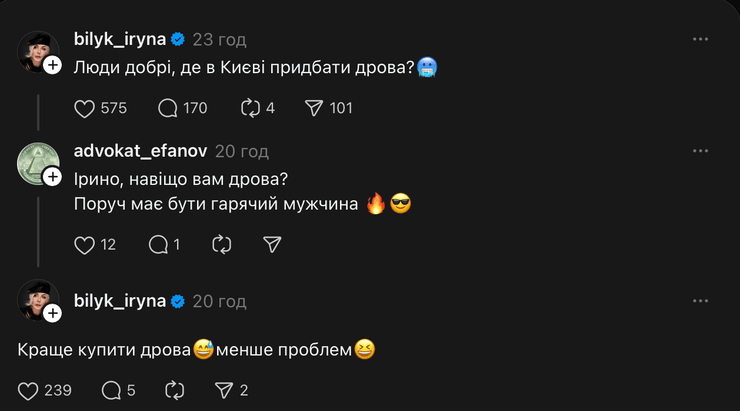The image size is (740, 411).
Task: Open bilyk_iryna profile from the first post
Action: click(122, 39)
